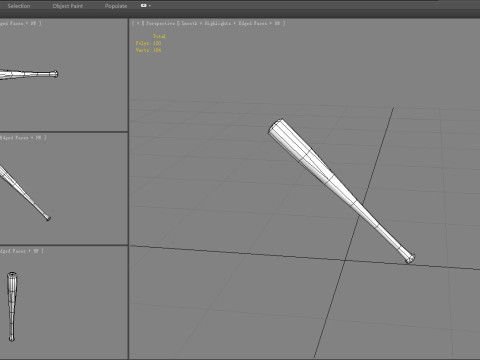Viewport: 480px width, 360px height.
Task: Open the Perspective viewport label menu
Action: click(x=160, y=23)
